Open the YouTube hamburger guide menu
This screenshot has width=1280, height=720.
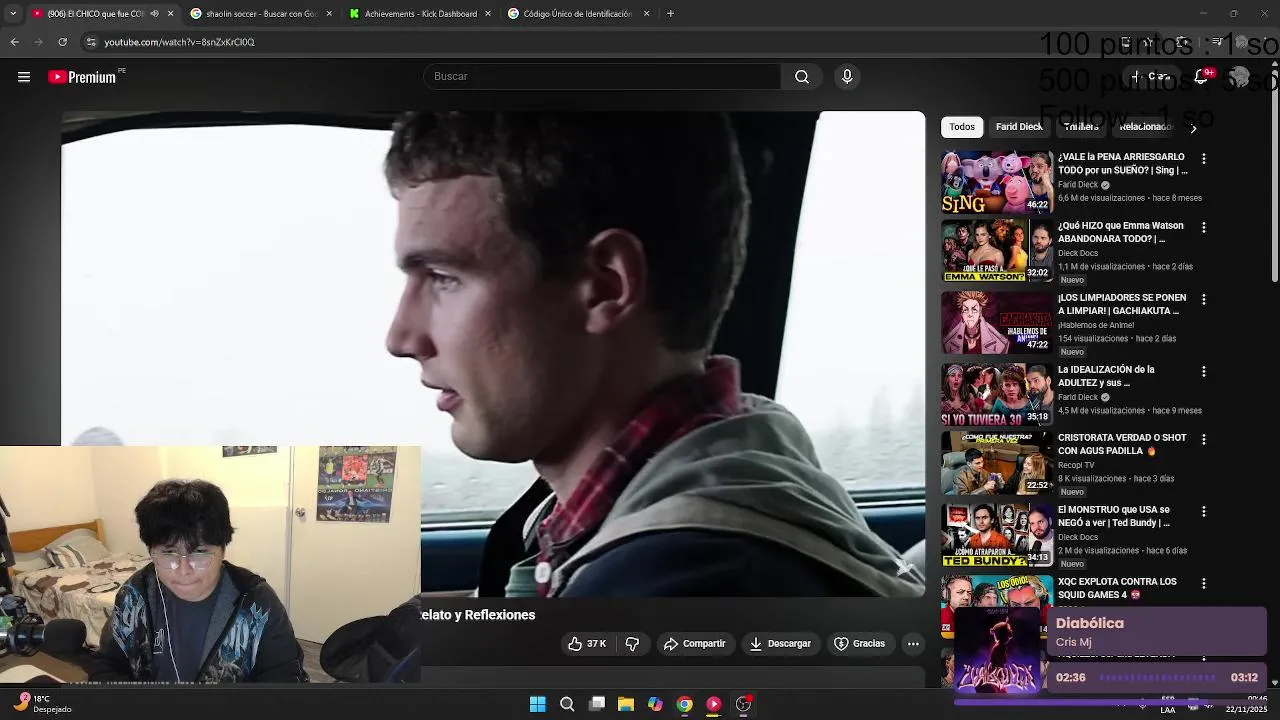[x=24, y=77]
